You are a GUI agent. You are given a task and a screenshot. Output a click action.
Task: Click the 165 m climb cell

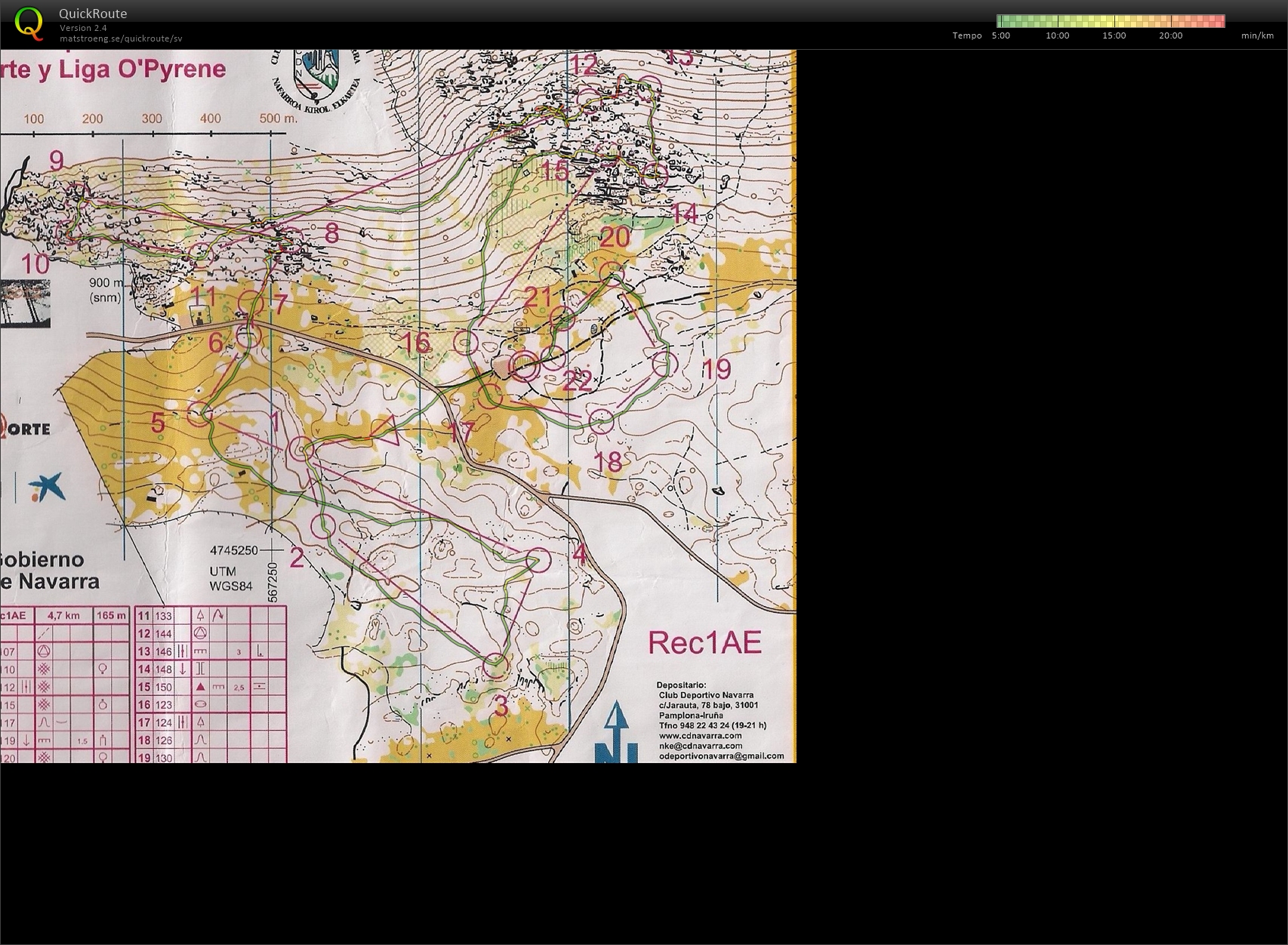click(x=111, y=615)
